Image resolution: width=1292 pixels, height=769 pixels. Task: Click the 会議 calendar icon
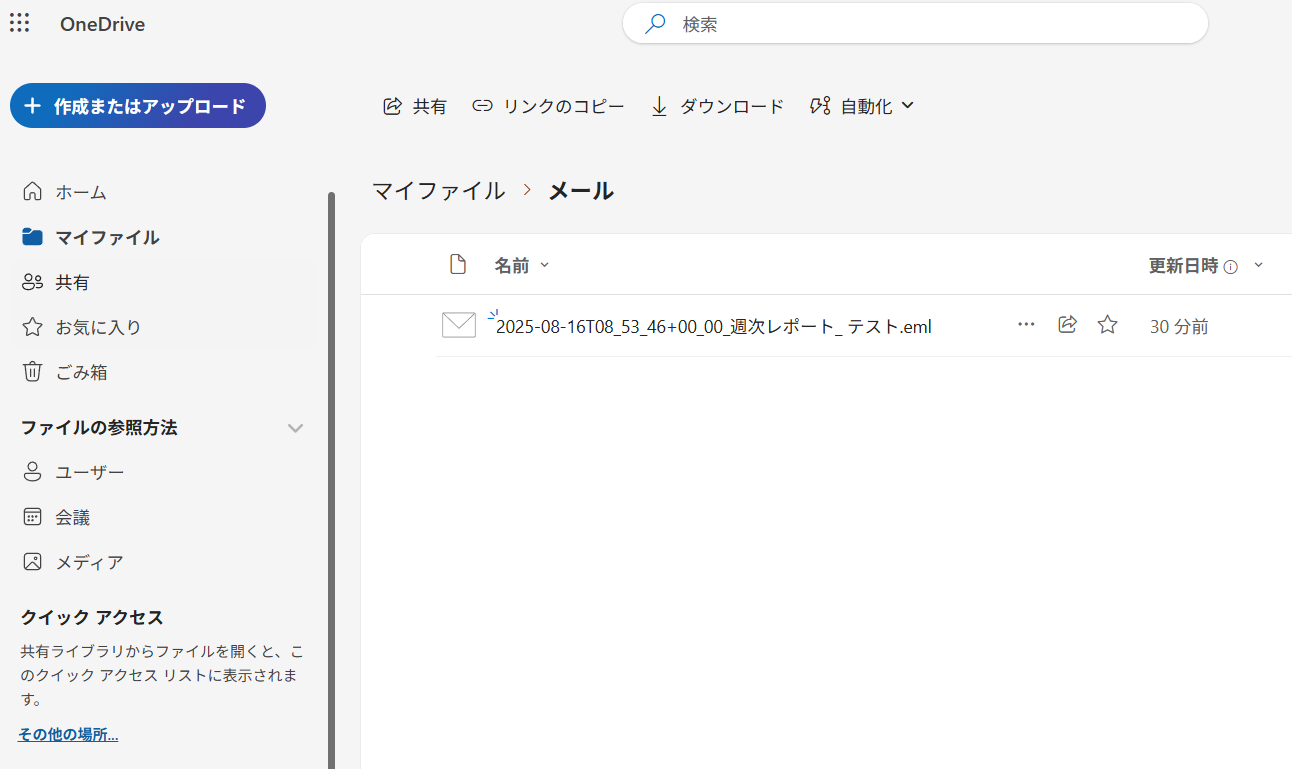tap(33, 517)
